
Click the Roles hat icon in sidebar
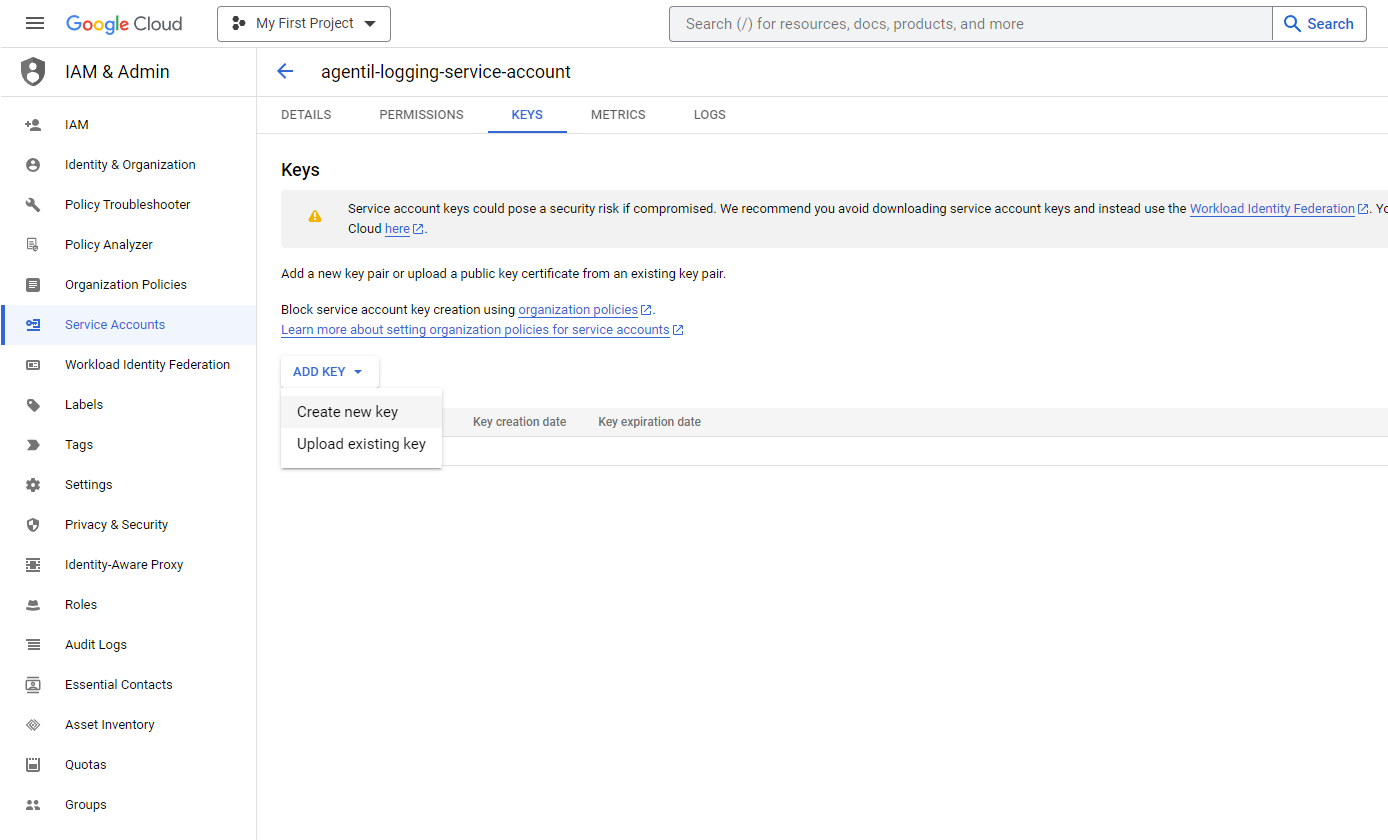33,605
